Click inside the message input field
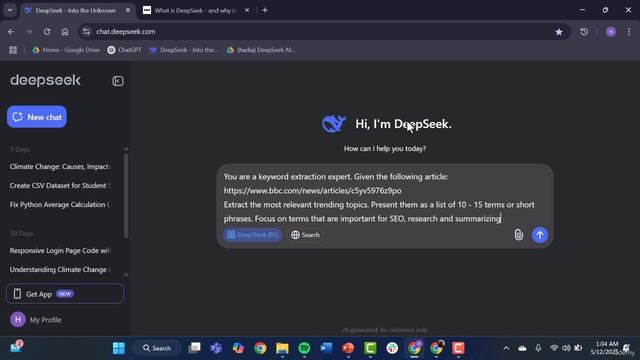 [x=384, y=198]
